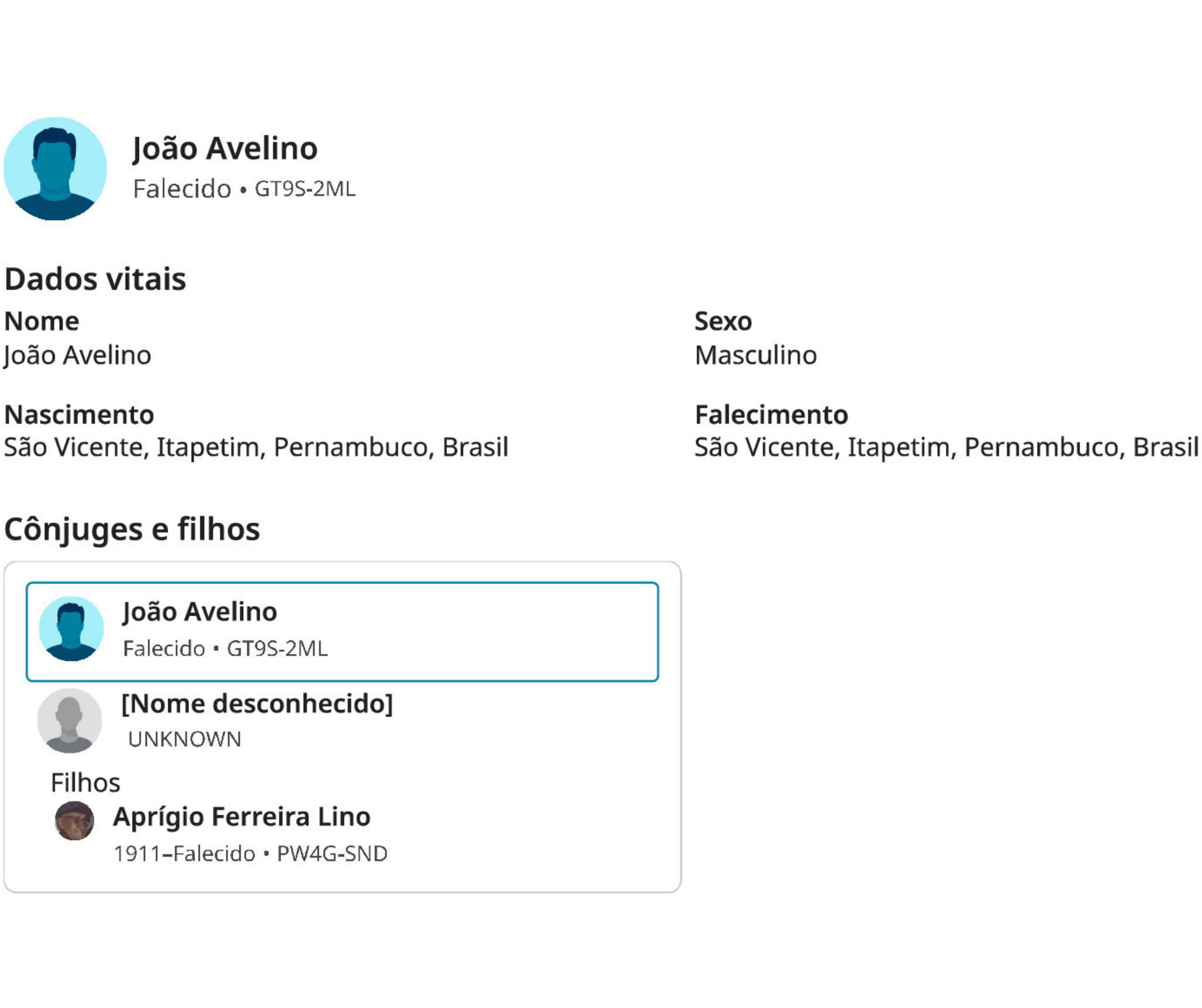Click the PW4G-SND person ID

332,854
